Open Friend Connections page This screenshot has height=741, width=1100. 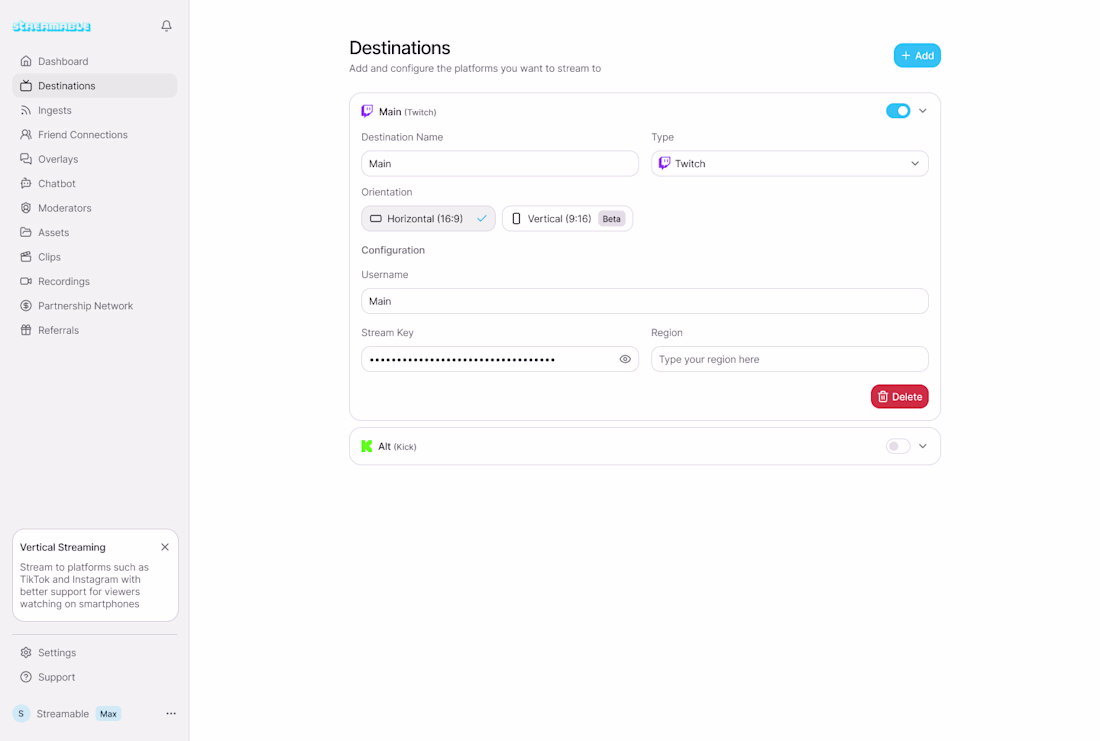pos(95,135)
